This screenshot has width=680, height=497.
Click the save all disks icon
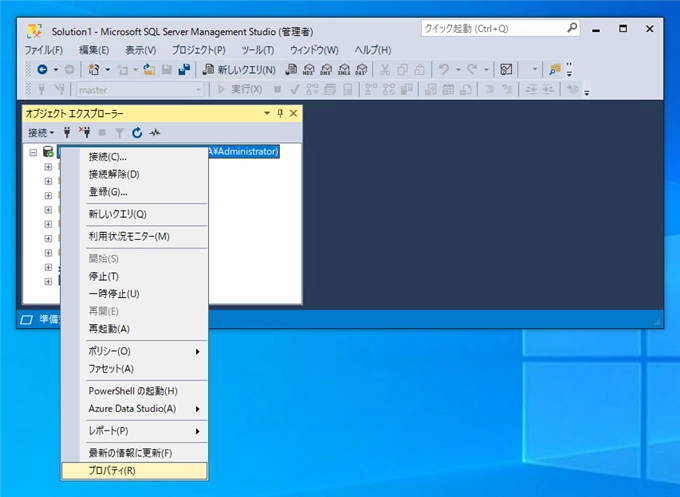[x=184, y=69]
